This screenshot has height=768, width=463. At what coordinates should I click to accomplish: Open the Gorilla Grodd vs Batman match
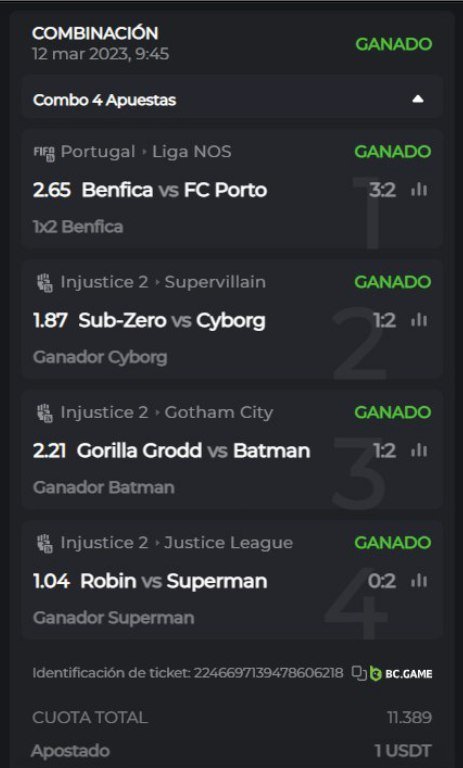[194, 451]
